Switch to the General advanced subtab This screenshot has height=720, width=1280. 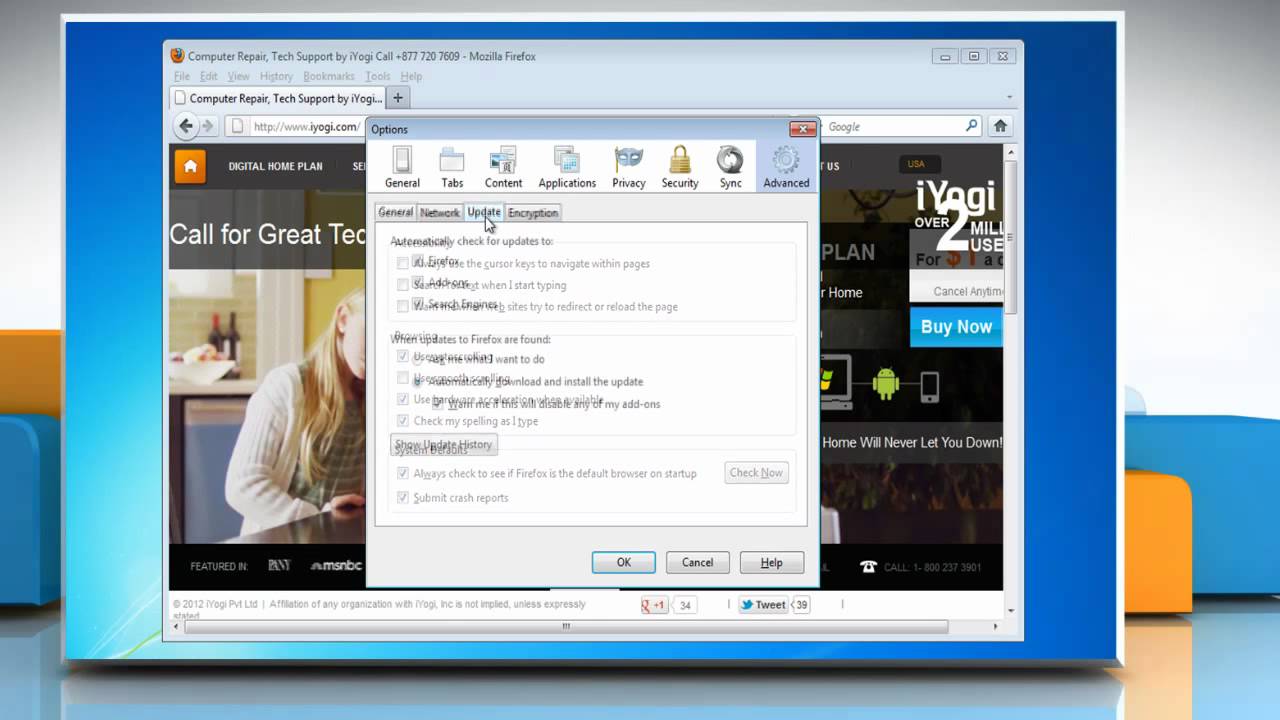[x=395, y=212]
